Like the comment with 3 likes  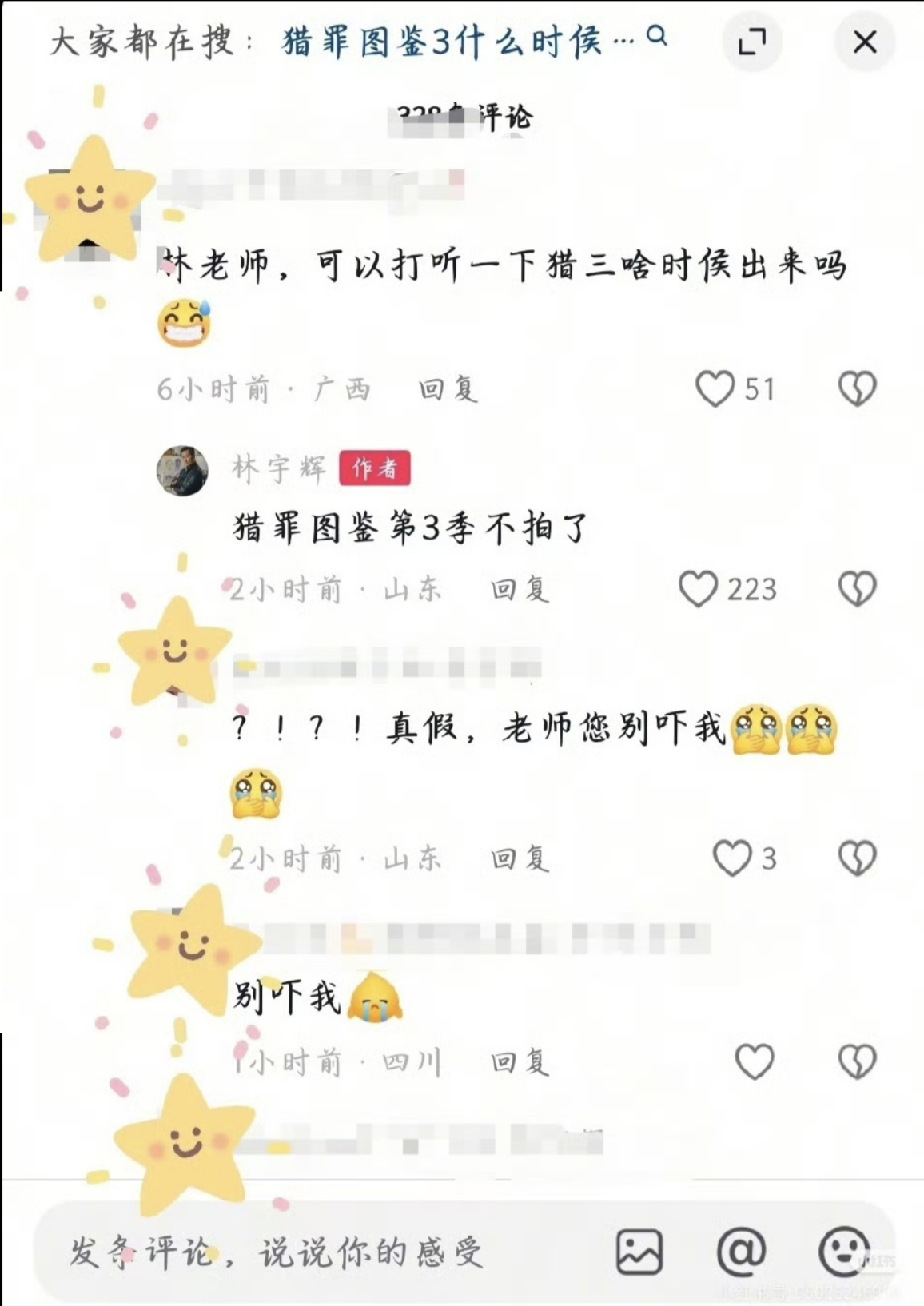(731, 858)
